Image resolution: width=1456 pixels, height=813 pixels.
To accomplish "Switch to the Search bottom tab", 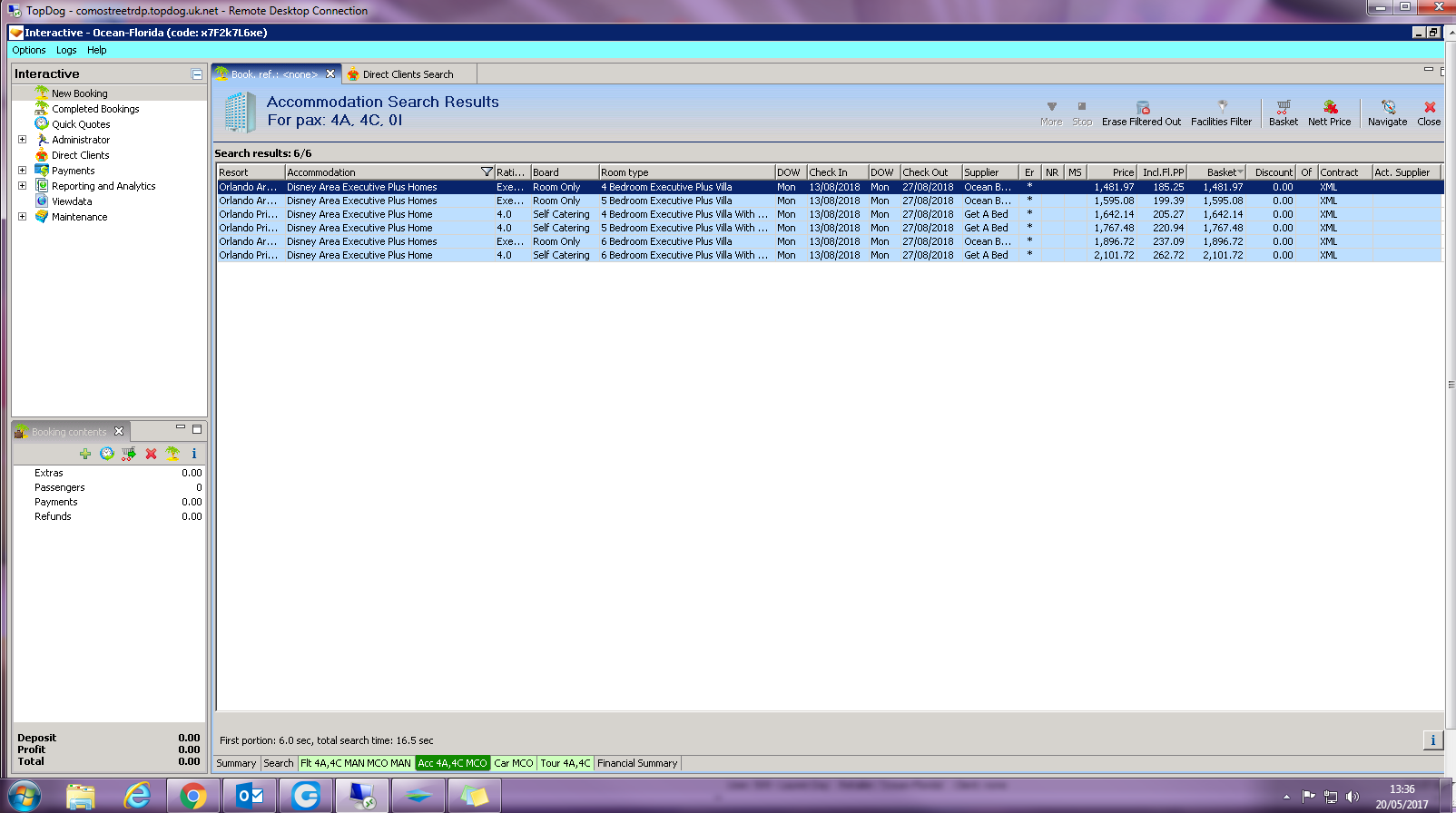I will (279, 763).
